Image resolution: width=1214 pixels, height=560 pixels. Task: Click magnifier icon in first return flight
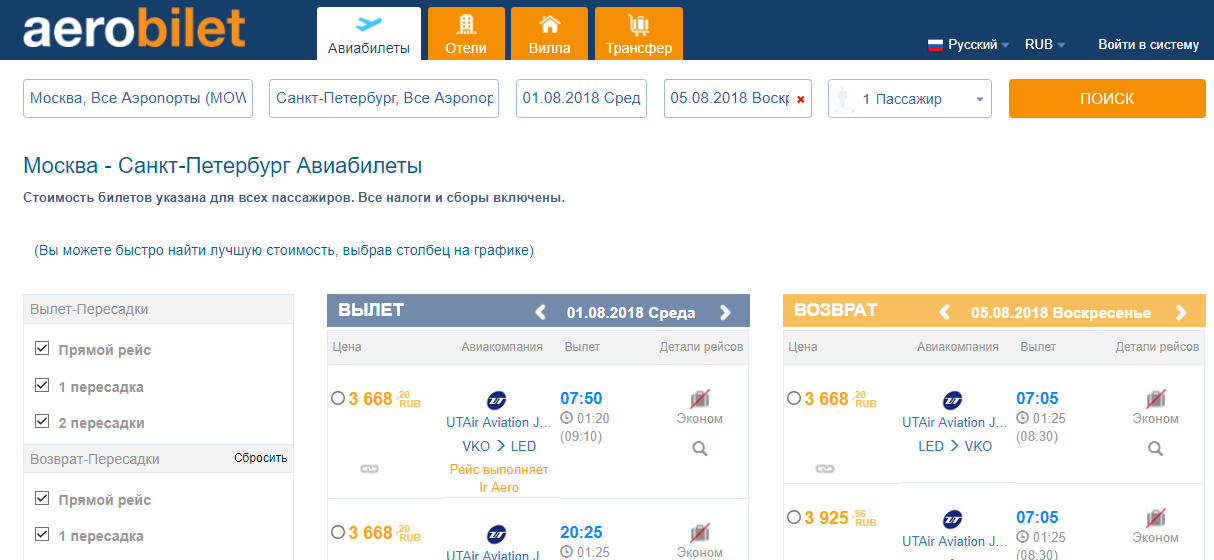[1156, 448]
